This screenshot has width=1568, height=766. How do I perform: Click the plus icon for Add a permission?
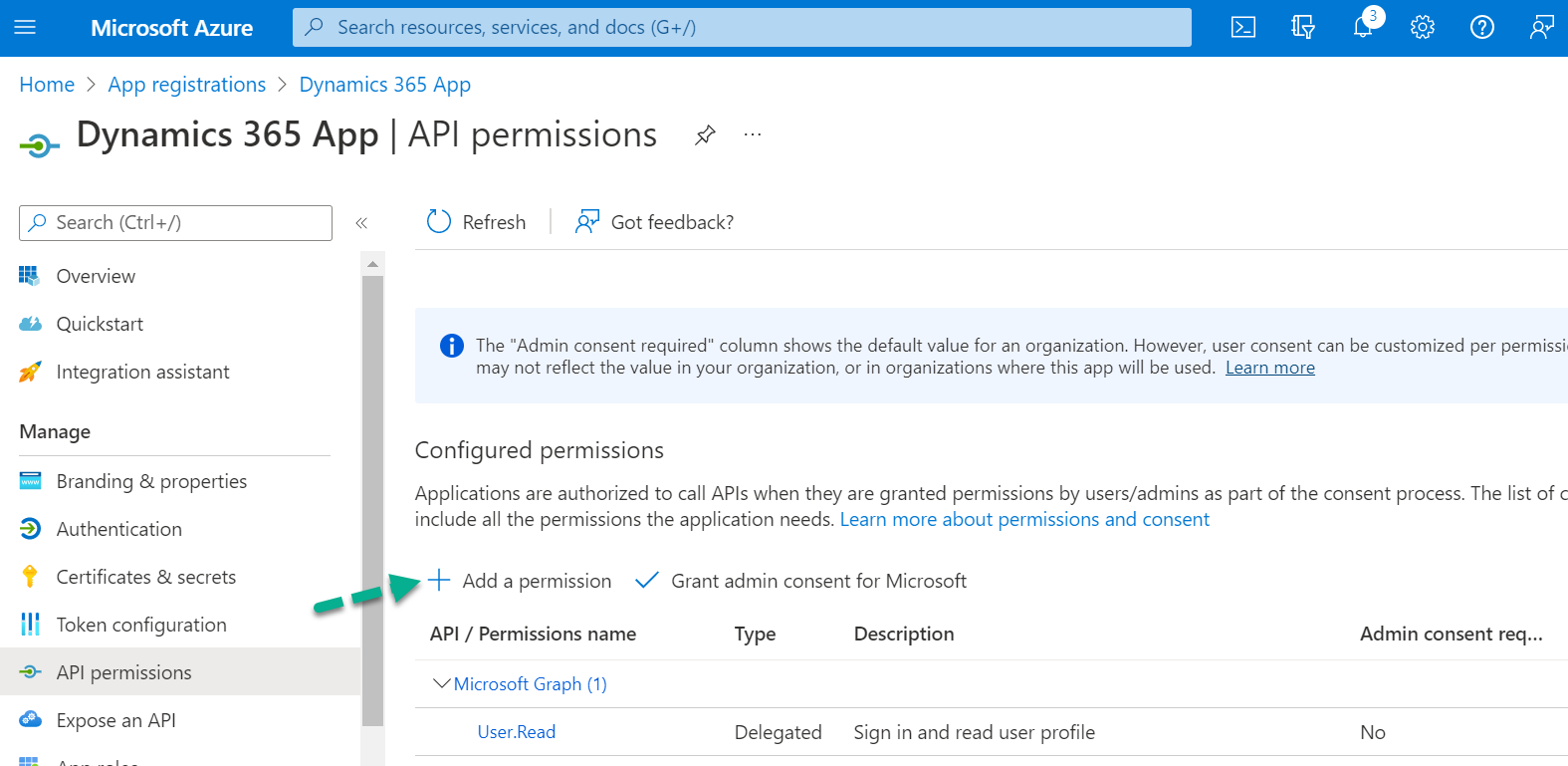click(x=439, y=580)
